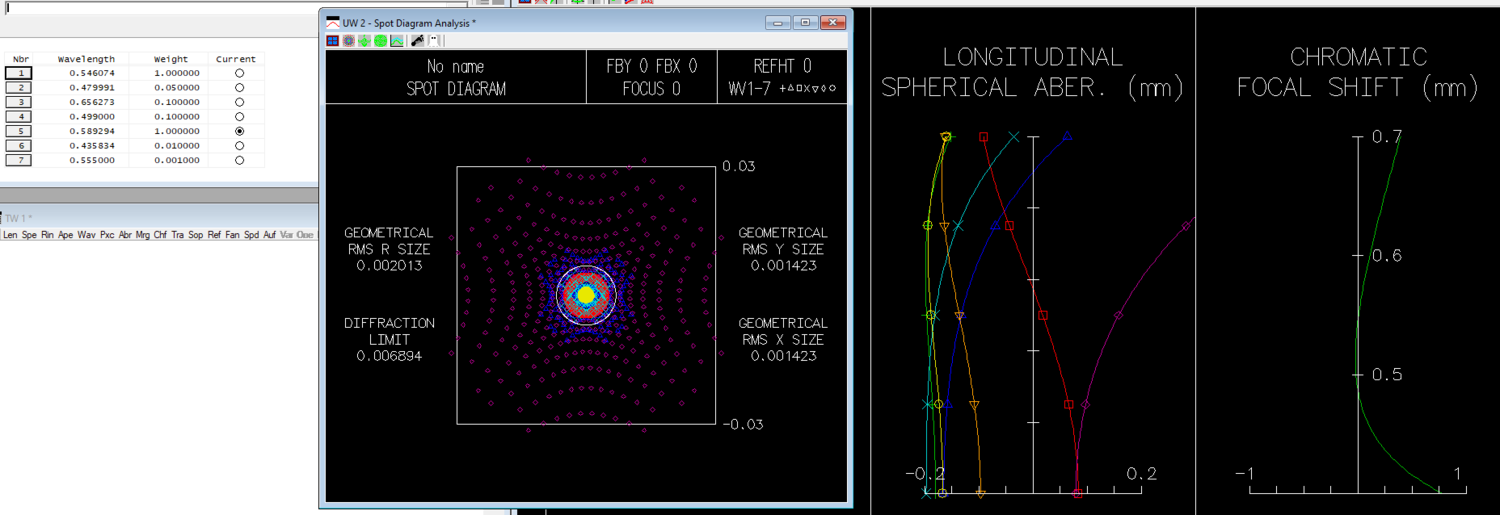This screenshot has width=1500, height=515.
Task: Maximize the Spot Diagram Analysis window
Action: (805, 22)
